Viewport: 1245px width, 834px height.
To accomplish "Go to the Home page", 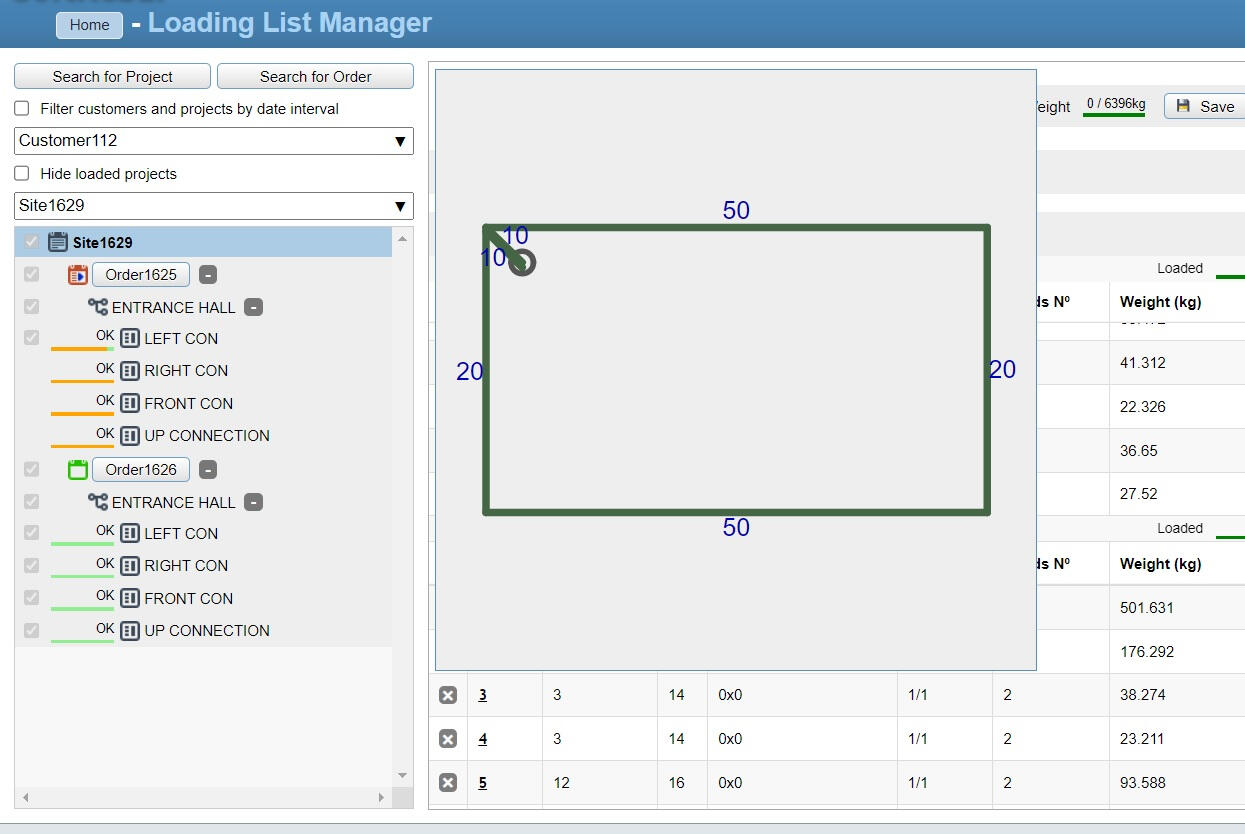I will (x=89, y=25).
